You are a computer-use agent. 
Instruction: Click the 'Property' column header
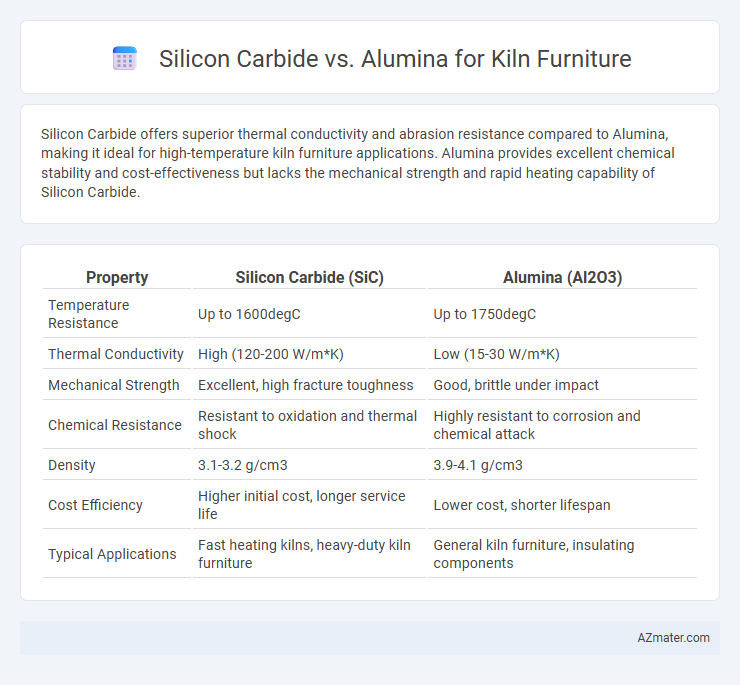point(117,277)
